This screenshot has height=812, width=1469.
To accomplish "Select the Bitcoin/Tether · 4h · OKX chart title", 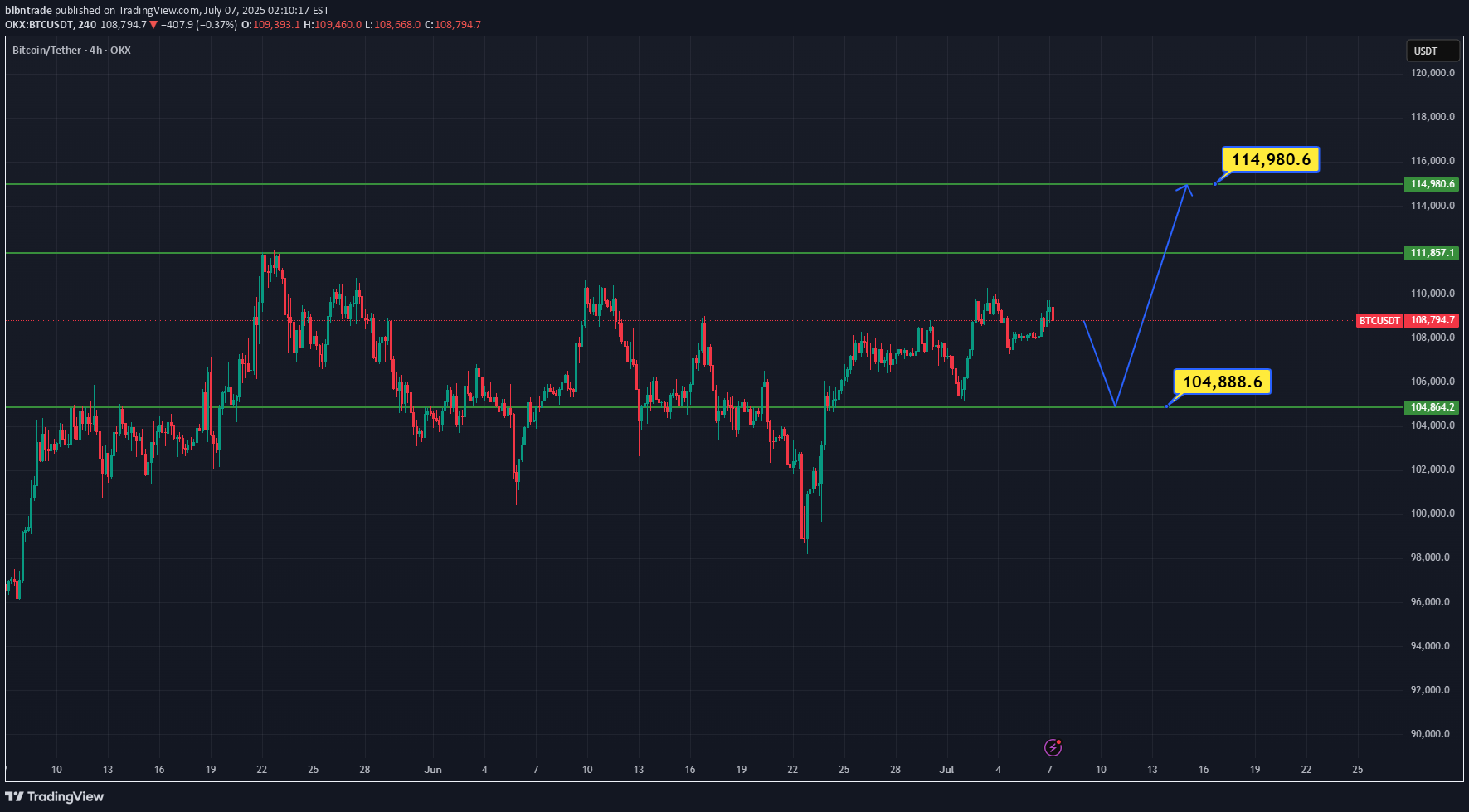I will click(x=71, y=50).
